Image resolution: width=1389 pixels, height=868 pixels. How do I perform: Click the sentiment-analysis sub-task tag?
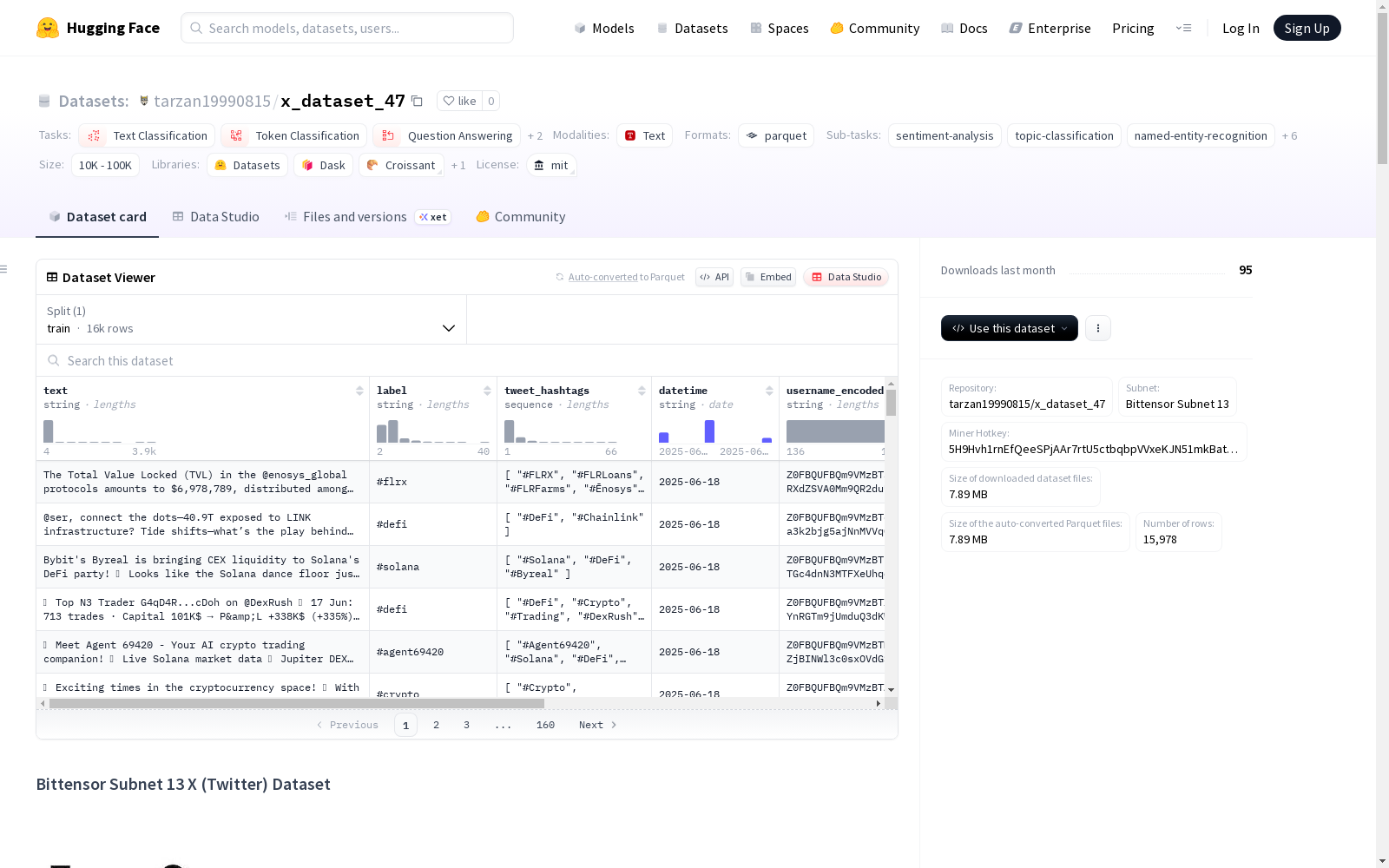(945, 135)
